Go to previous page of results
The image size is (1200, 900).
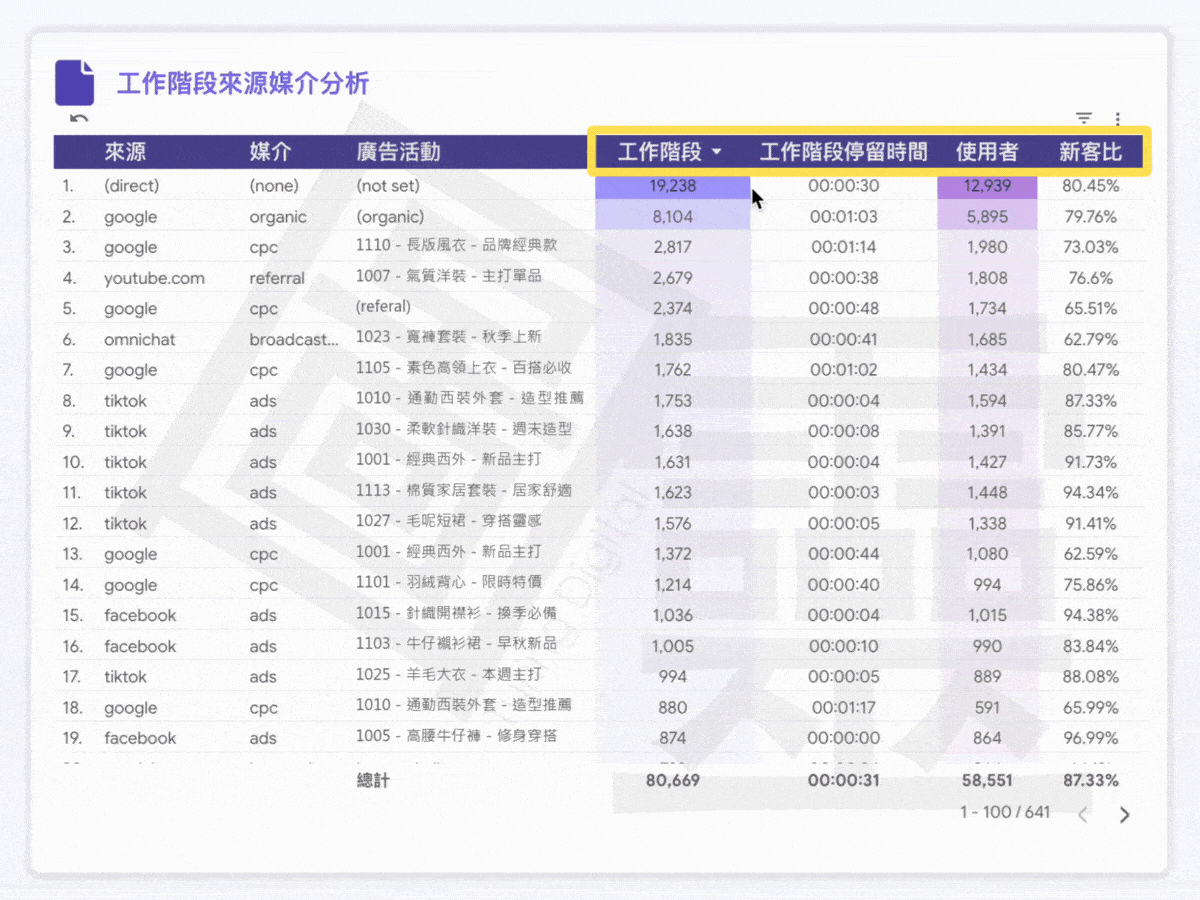(1083, 814)
